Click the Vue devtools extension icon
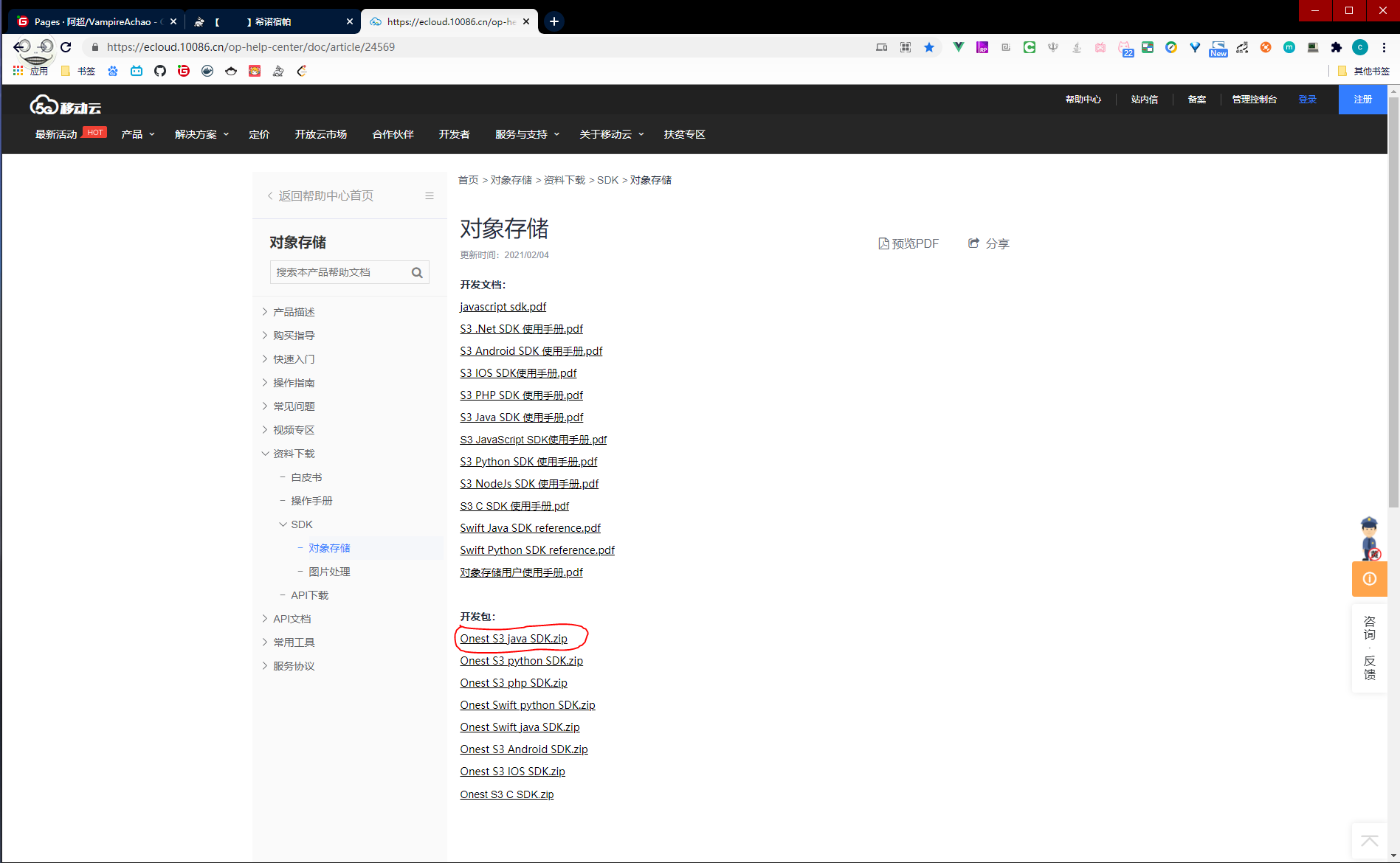Image resolution: width=1400 pixels, height=863 pixels. 958,47
